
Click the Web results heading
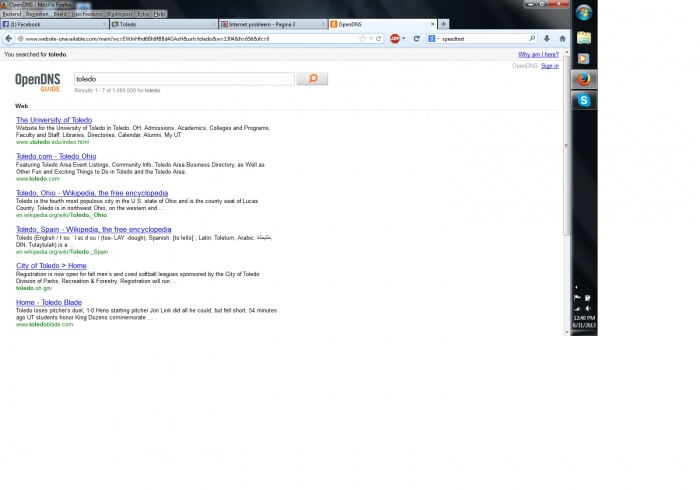click(x=21, y=106)
